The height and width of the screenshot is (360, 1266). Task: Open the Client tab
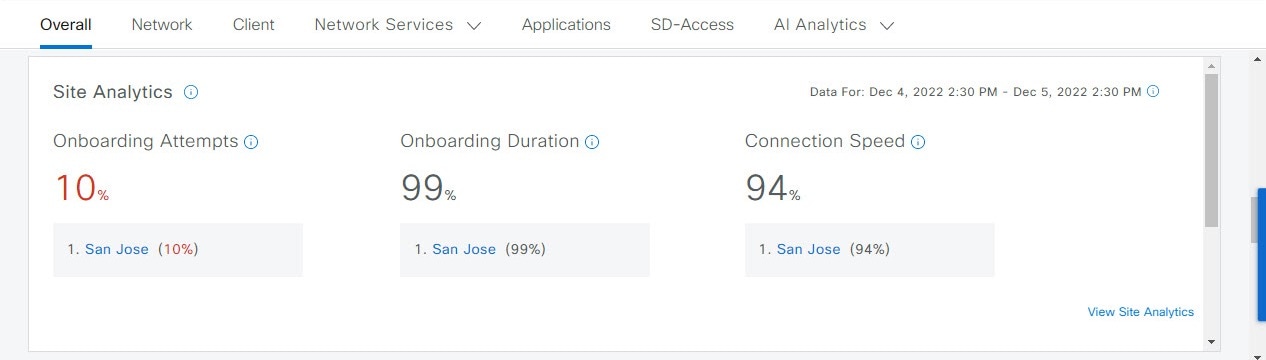pos(253,25)
